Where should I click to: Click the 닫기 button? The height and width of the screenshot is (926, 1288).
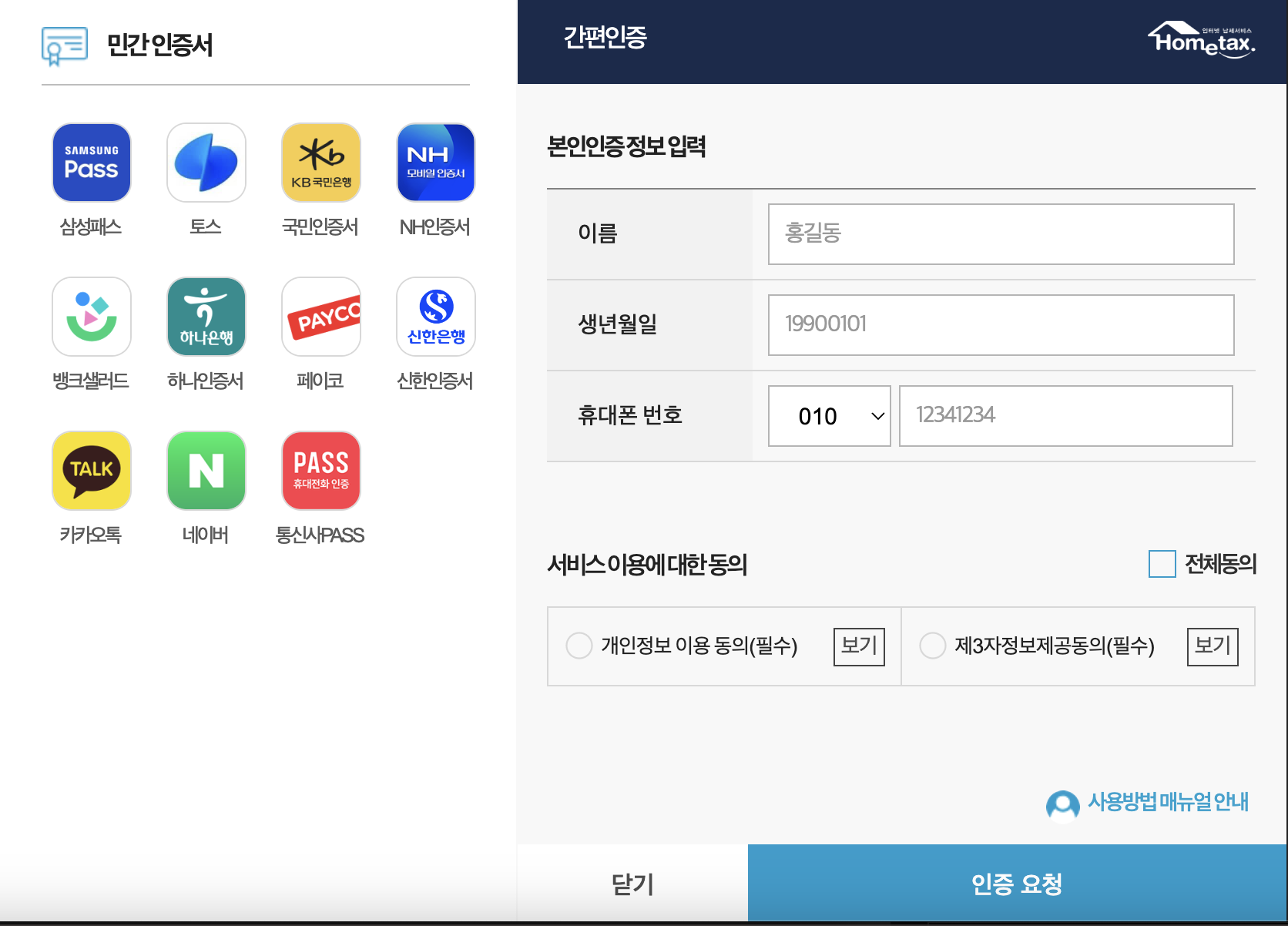coord(632,883)
